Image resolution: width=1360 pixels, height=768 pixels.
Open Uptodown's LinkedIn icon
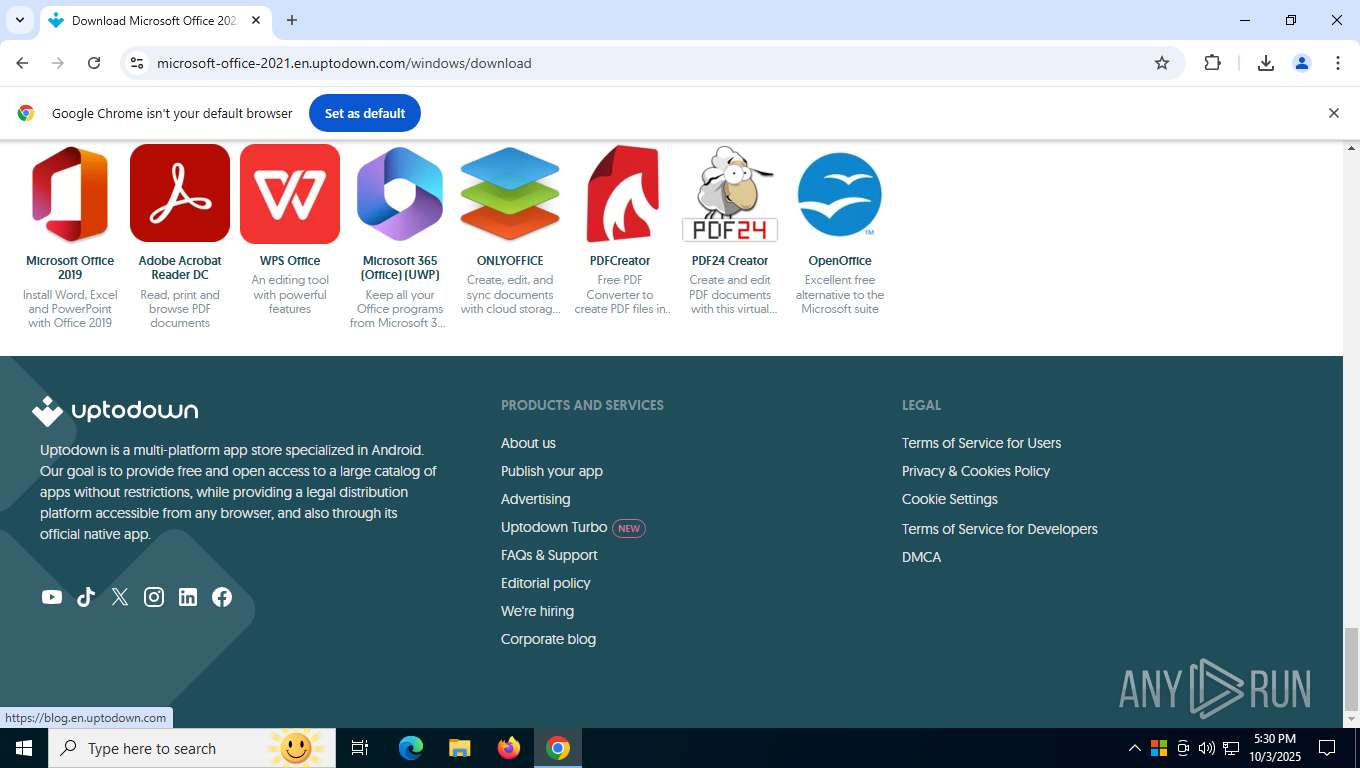[188, 597]
